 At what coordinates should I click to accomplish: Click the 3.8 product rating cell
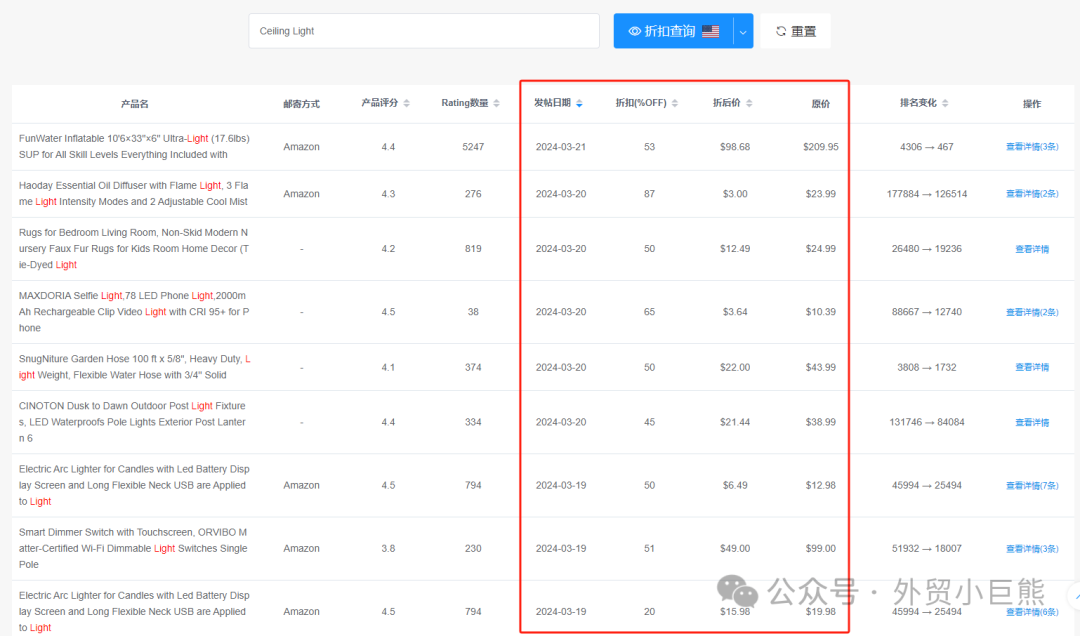388,548
